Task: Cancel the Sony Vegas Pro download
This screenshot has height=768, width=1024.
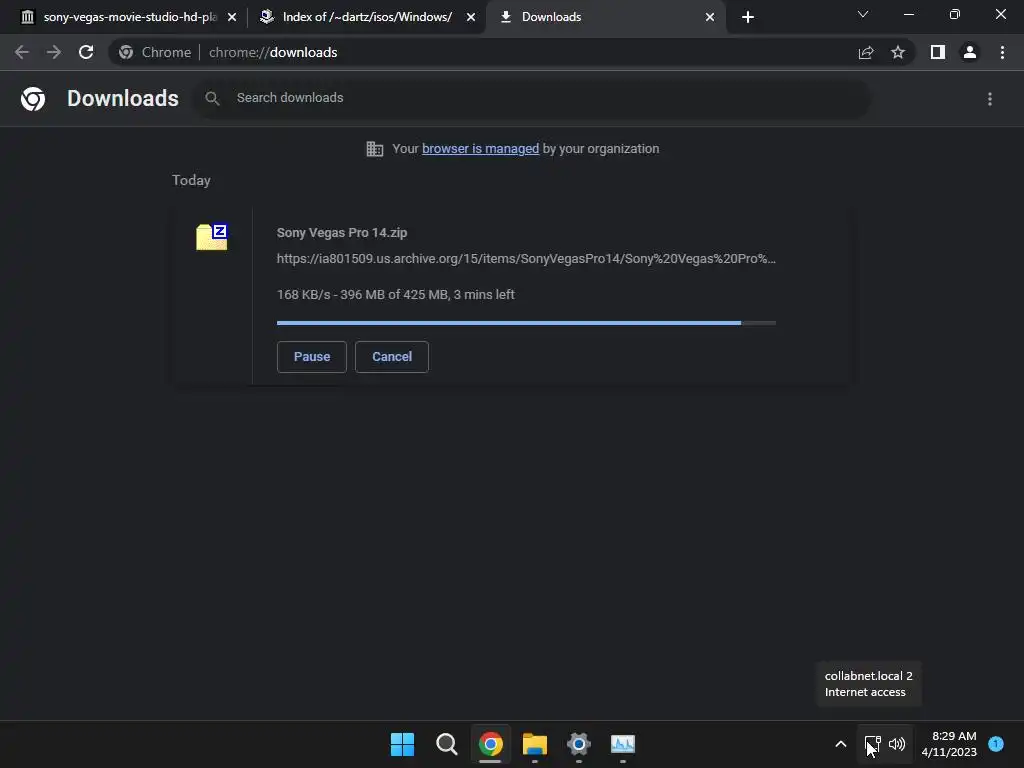Action: [392, 357]
